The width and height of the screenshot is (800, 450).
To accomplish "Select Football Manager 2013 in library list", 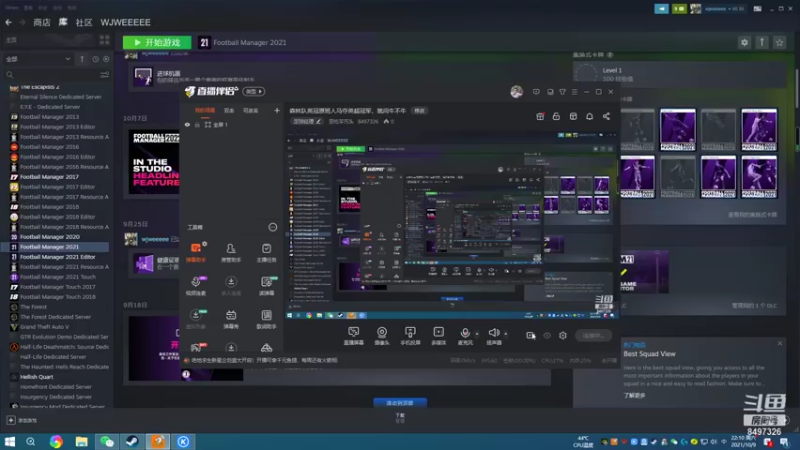I will [x=49, y=117].
